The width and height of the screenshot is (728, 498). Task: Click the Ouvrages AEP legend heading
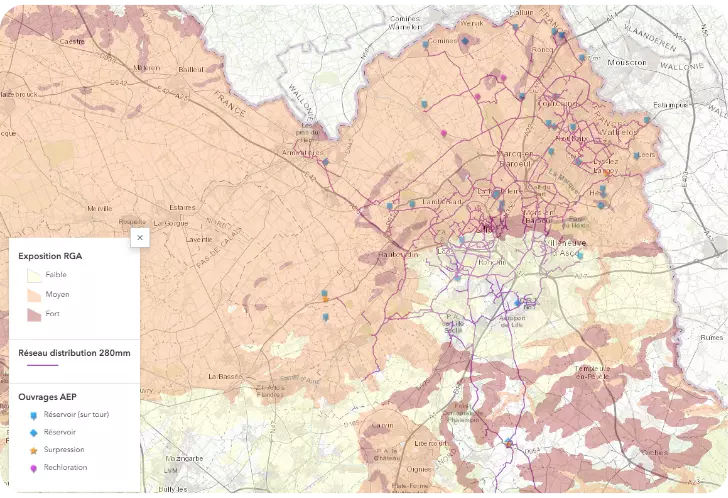pyautogui.click(x=48, y=397)
